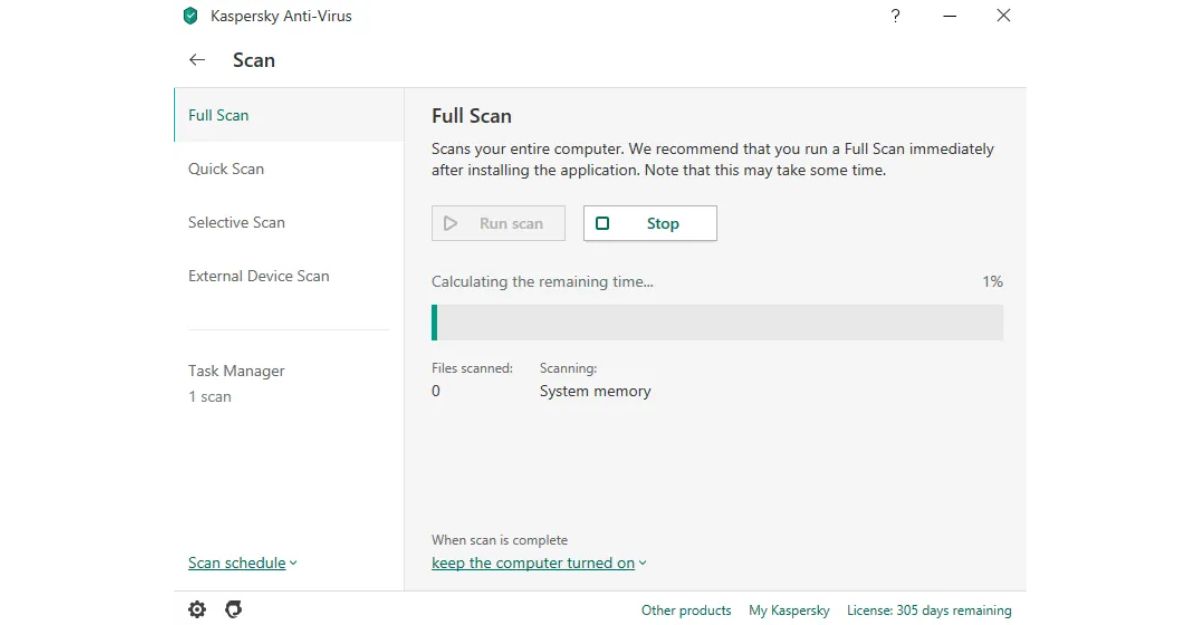Click the Kaspersky Anti-Virus window title
The width and height of the screenshot is (1200, 625).
tap(281, 16)
